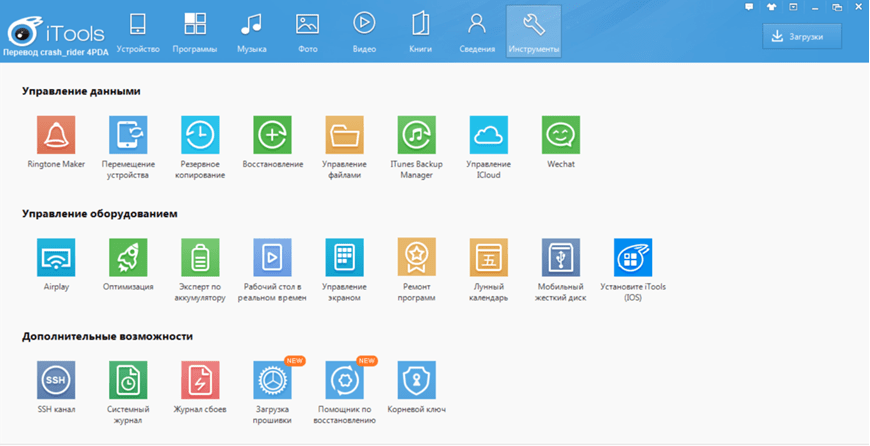Switch to the Фото tab
This screenshot has width=870, height=446.
tap(307, 31)
